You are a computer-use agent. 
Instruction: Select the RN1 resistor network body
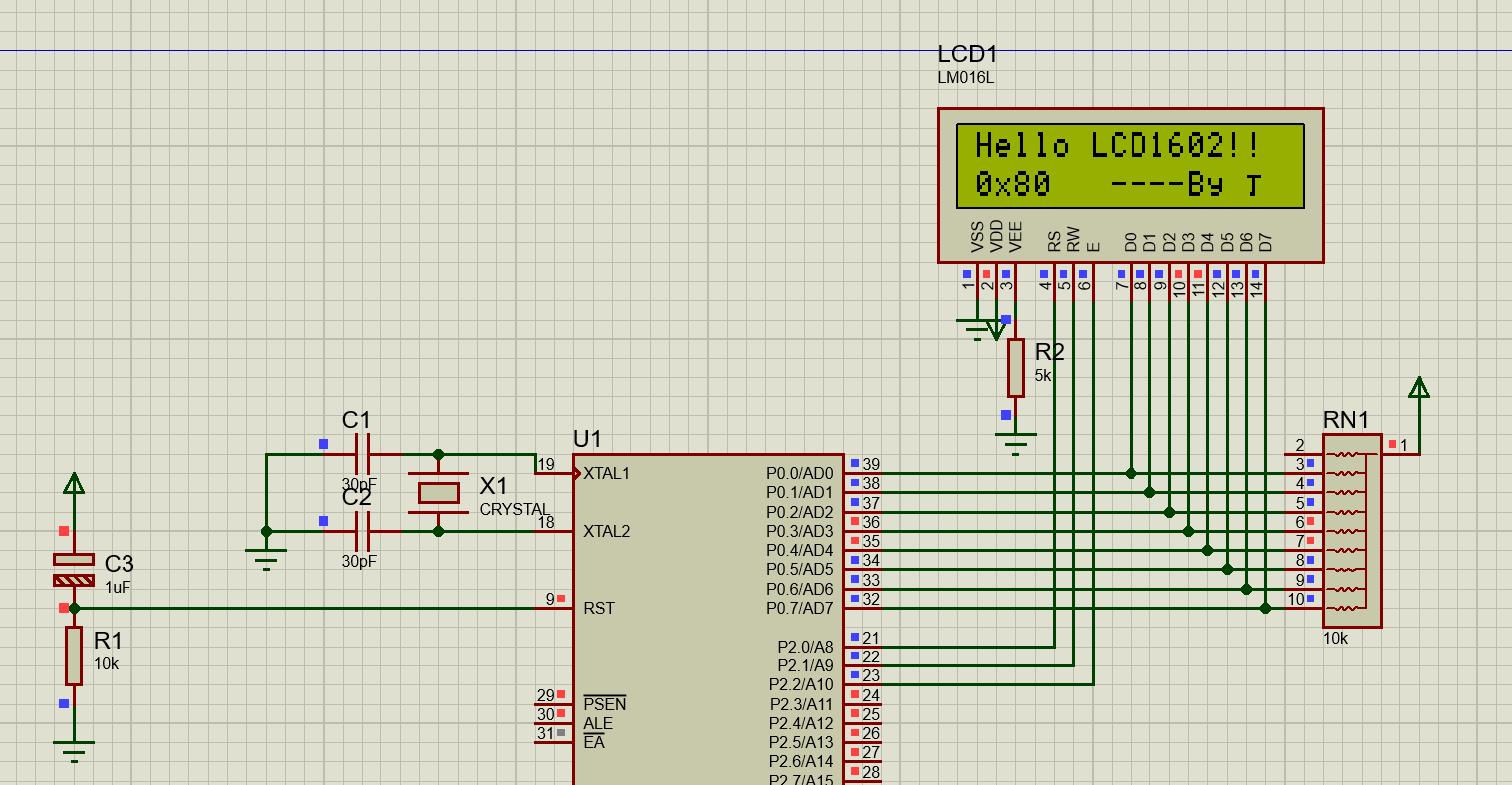(1352, 531)
